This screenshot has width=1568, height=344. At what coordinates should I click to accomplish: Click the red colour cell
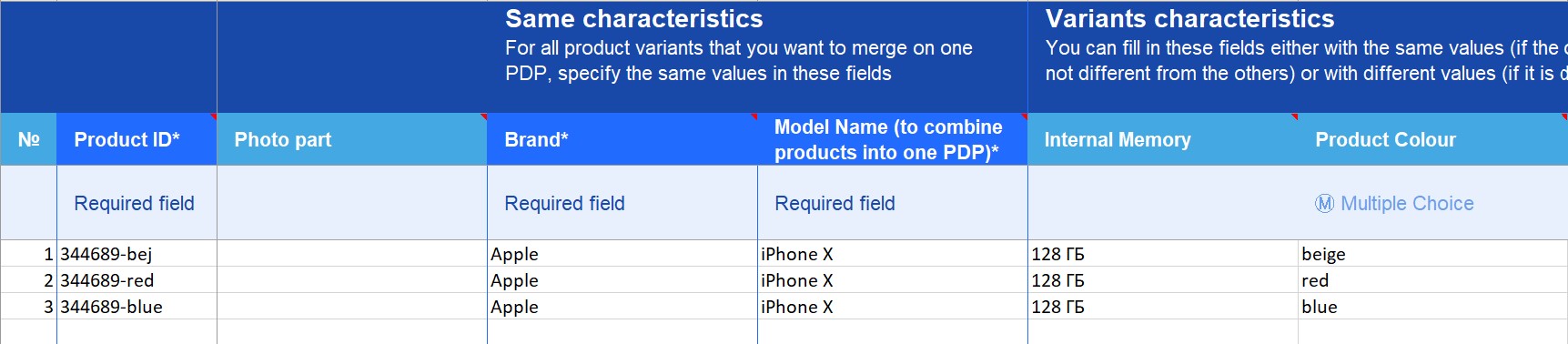pyautogui.click(x=1433, y=280)
